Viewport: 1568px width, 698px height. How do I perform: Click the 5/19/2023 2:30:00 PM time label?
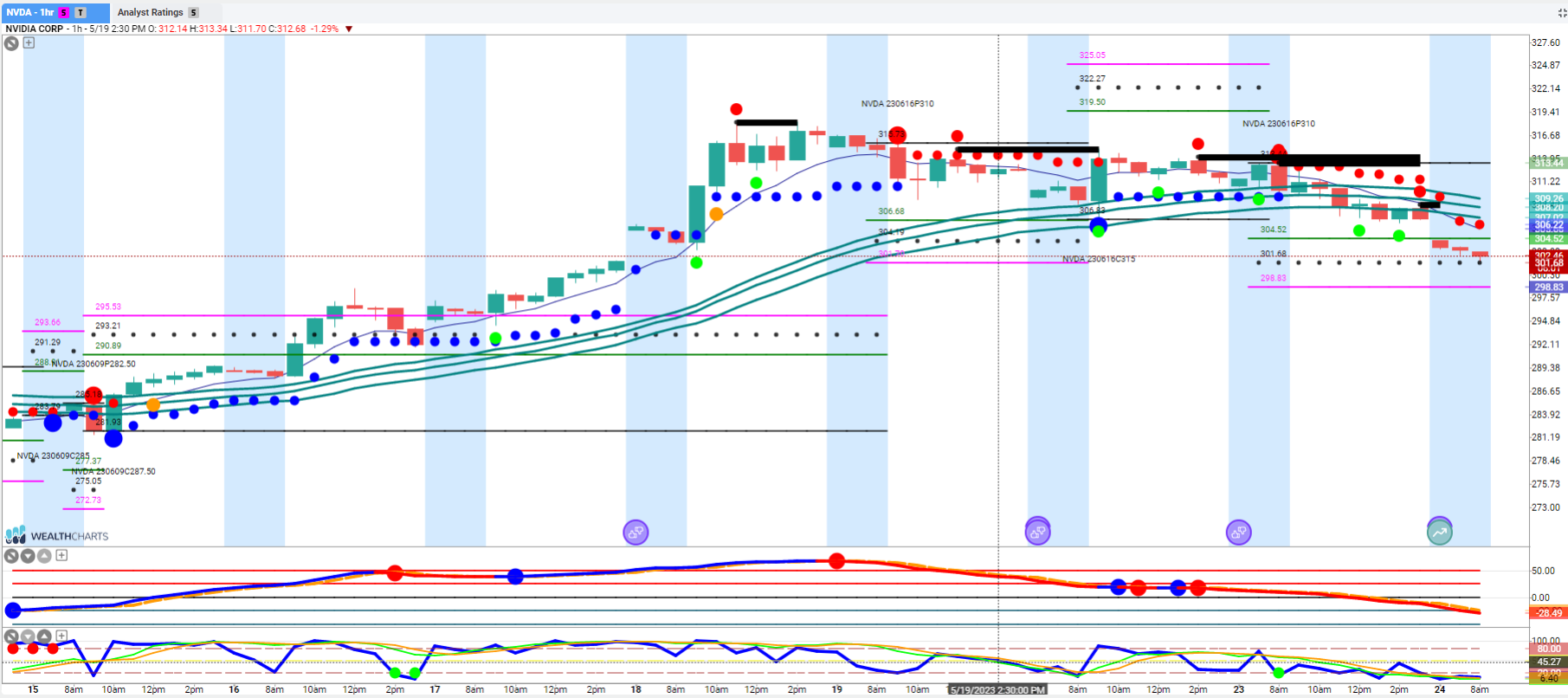(997, 690)
